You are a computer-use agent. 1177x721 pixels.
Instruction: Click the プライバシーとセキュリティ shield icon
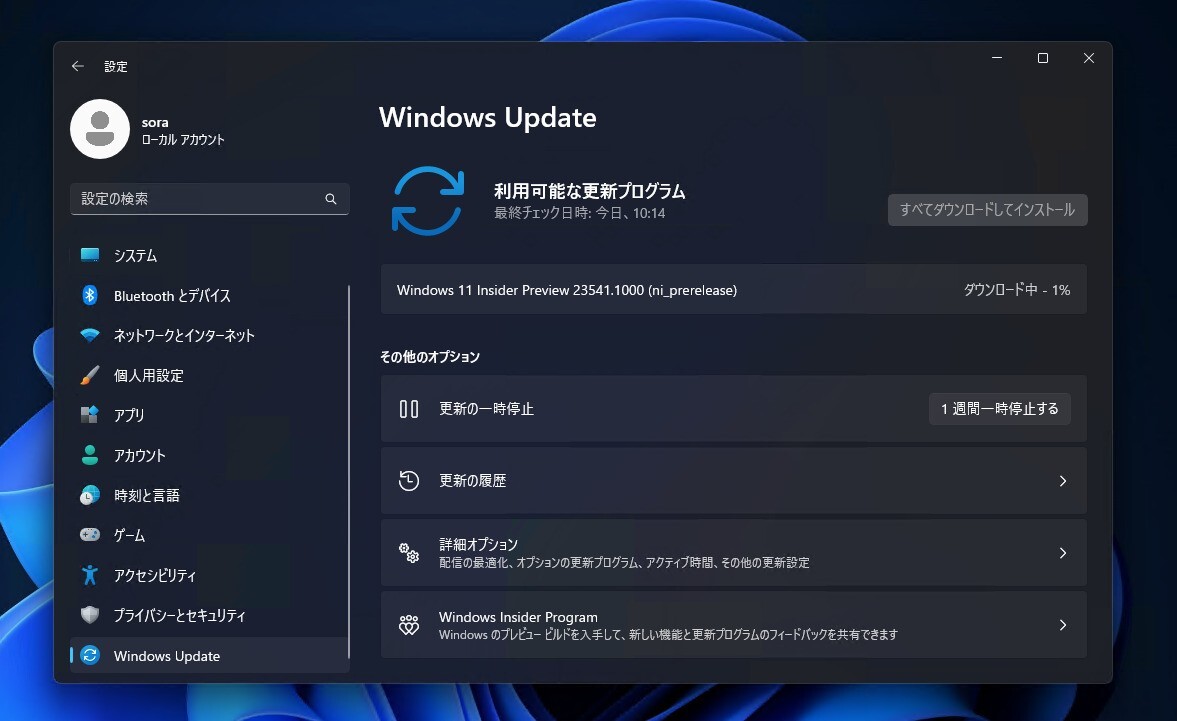pyautogui.click(x=88, y=615)
